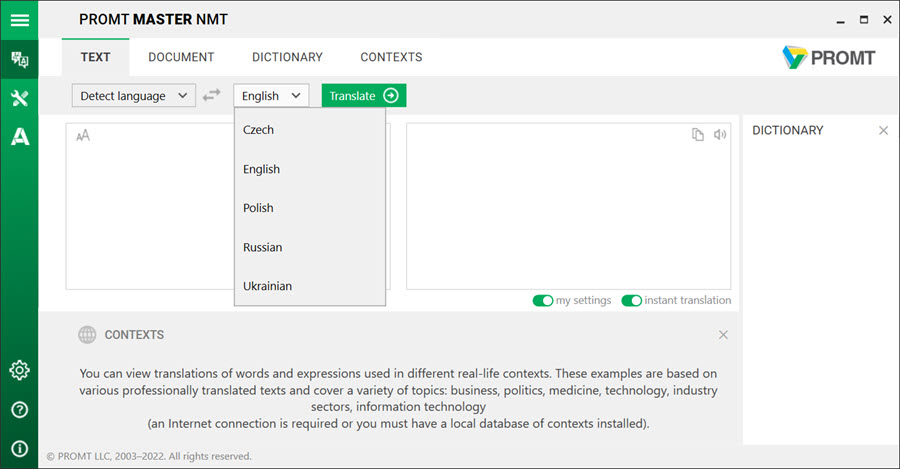This screenshot has height=469, width=900.
Task: Choose Ukrainian from the language list
Action: [x=310, y=286]
